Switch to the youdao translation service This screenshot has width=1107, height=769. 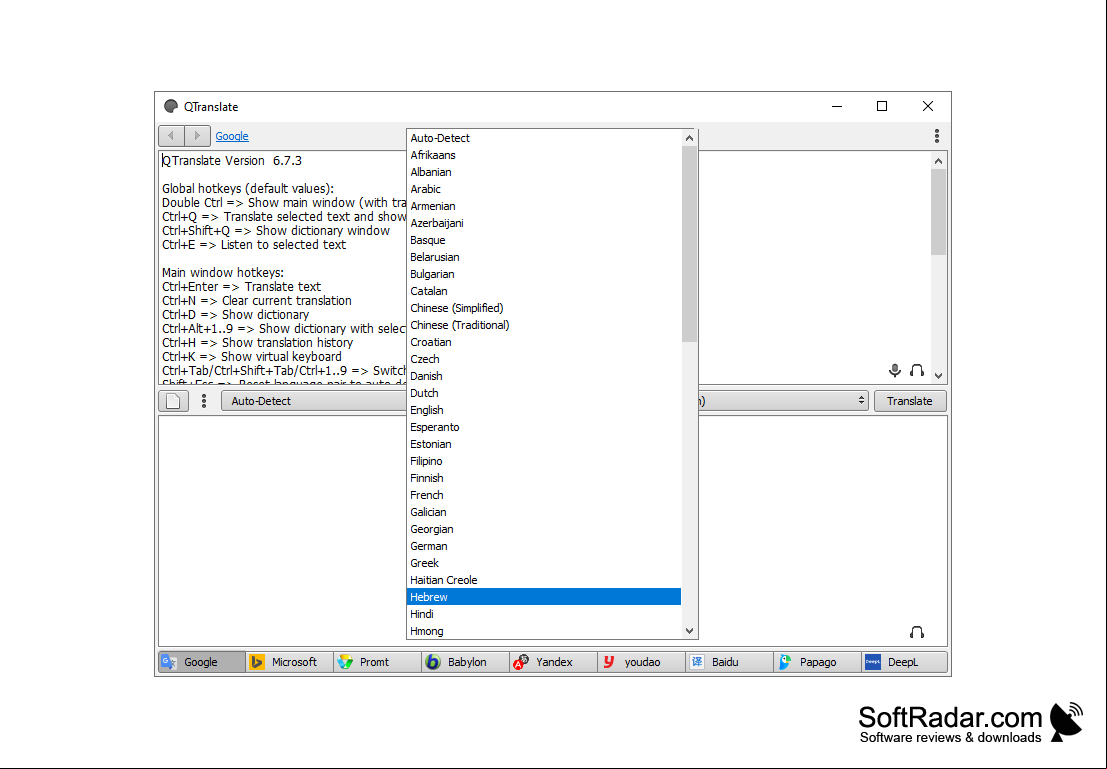(641, 662)
